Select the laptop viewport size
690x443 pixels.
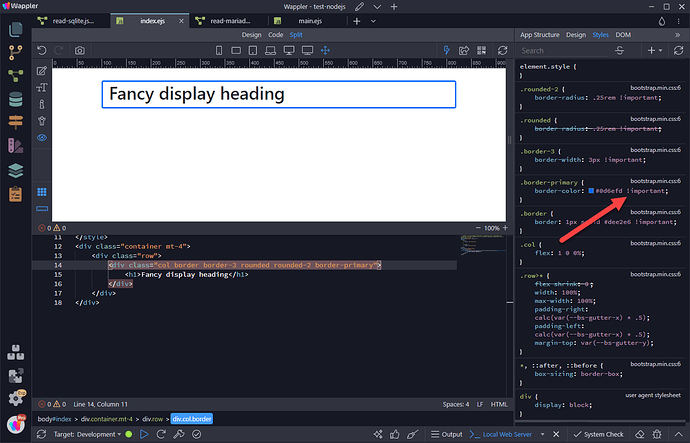271,50
